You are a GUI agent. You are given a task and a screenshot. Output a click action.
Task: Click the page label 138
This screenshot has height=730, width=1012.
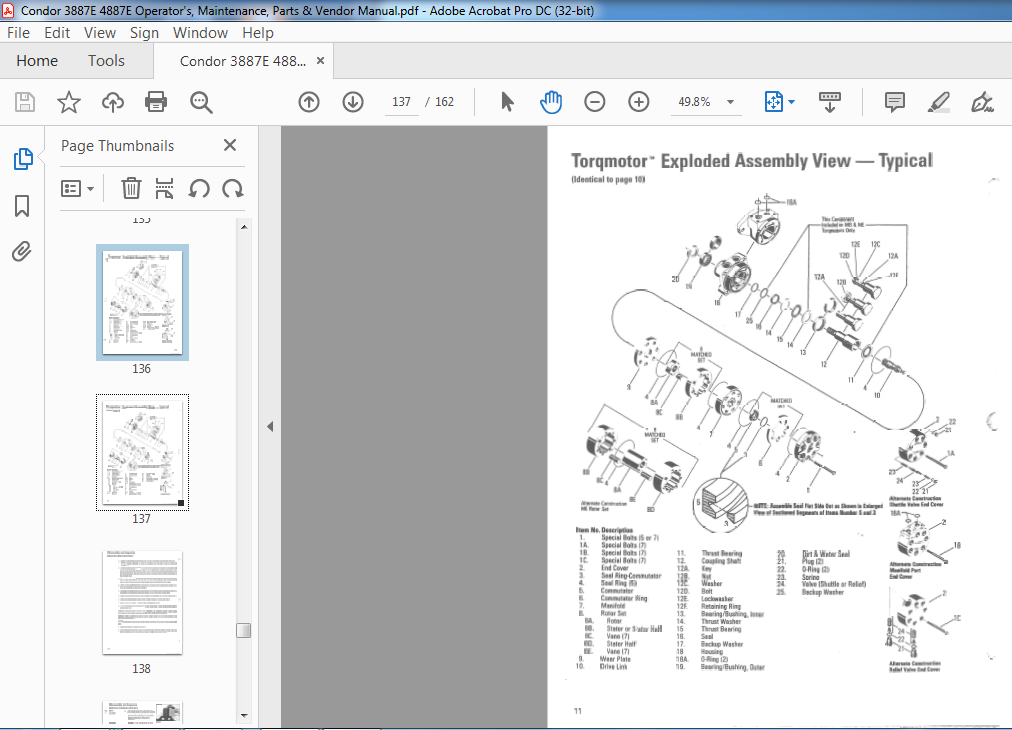click(141, 669)
